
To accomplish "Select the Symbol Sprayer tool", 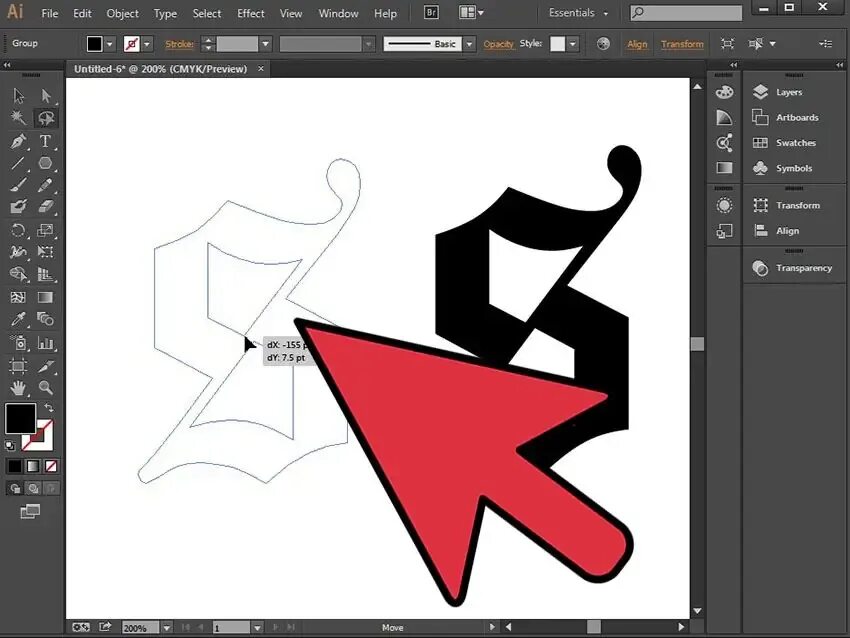I will [x=18, y=343].
